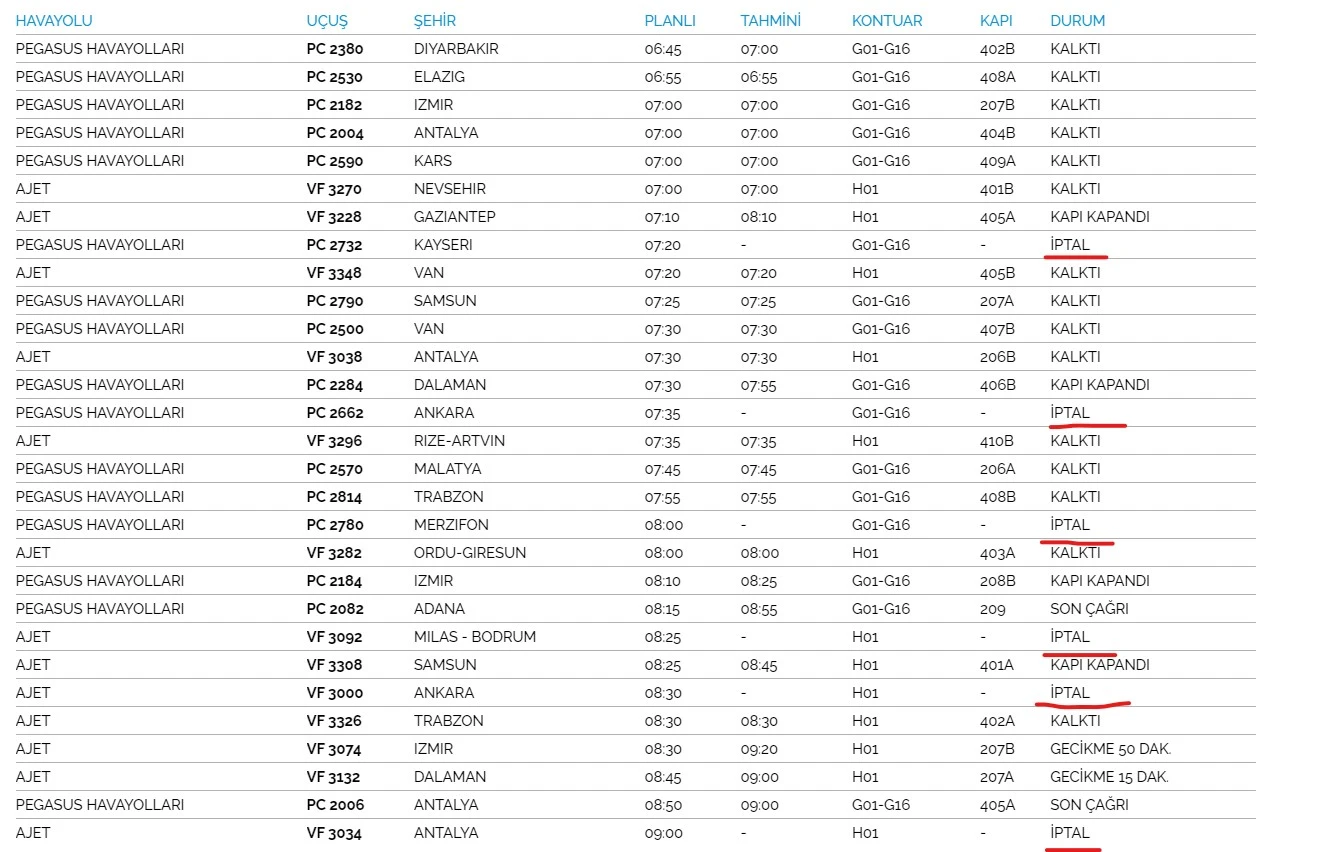Image resolution: width=1317 pixels, height=852 pixels.
Task: Click flight PC 2006 in list
Action: point(334,804)
